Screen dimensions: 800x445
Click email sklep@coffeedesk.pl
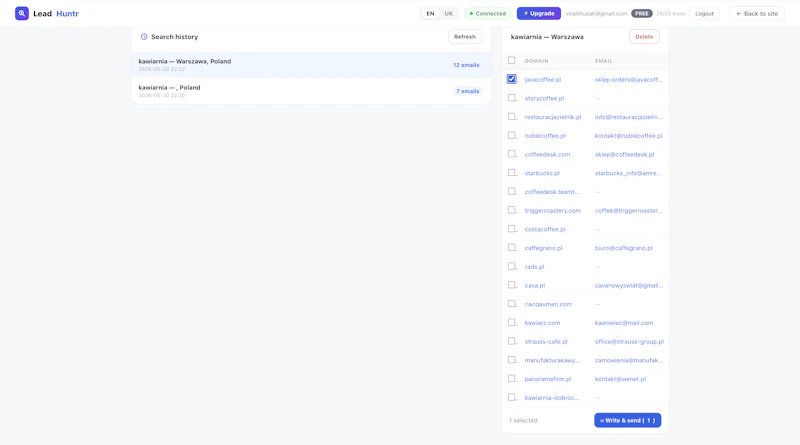[x=624, y=155]
